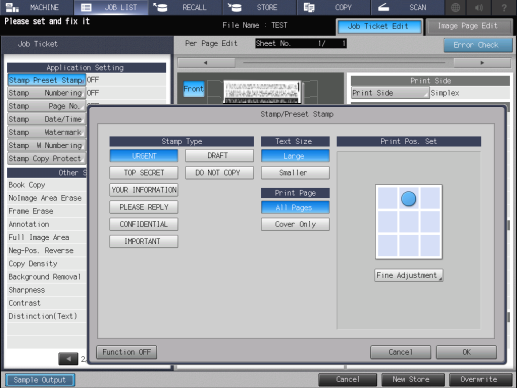The width and height of the screenshot is (517, 388).
Task: Click Function OFF button
Action: 126,352
